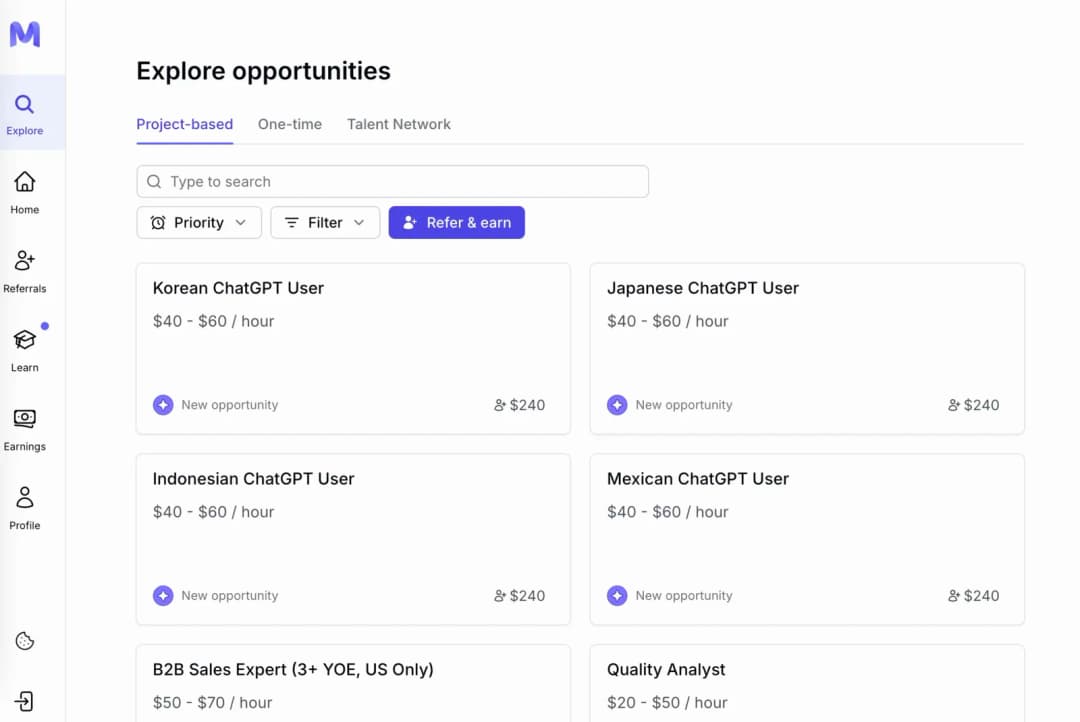
Task: Click new opportunity badge on Mexican card
Action: [x=617, y=595]
